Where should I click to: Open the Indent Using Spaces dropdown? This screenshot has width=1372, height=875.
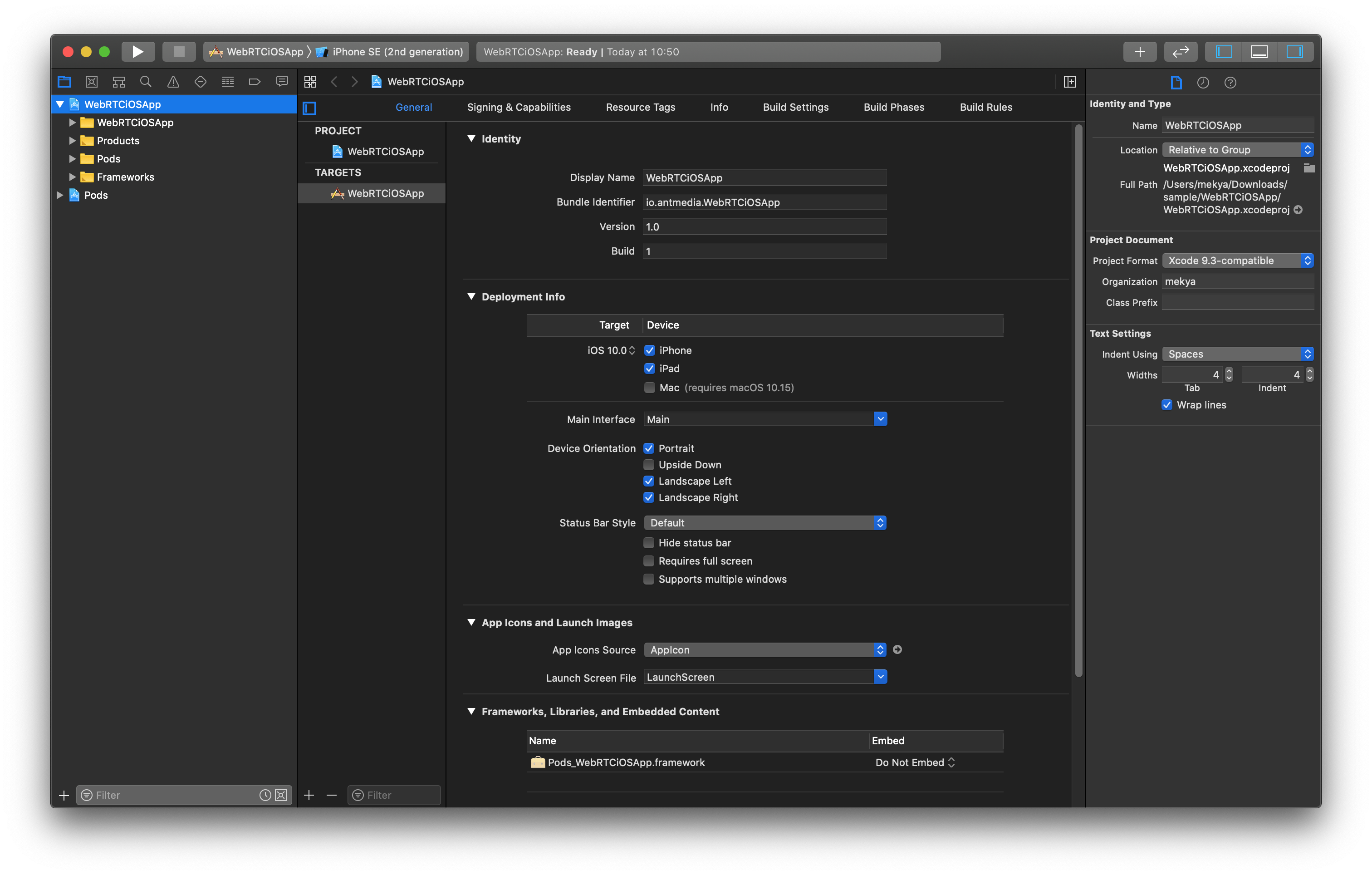tap(1238, 354)
